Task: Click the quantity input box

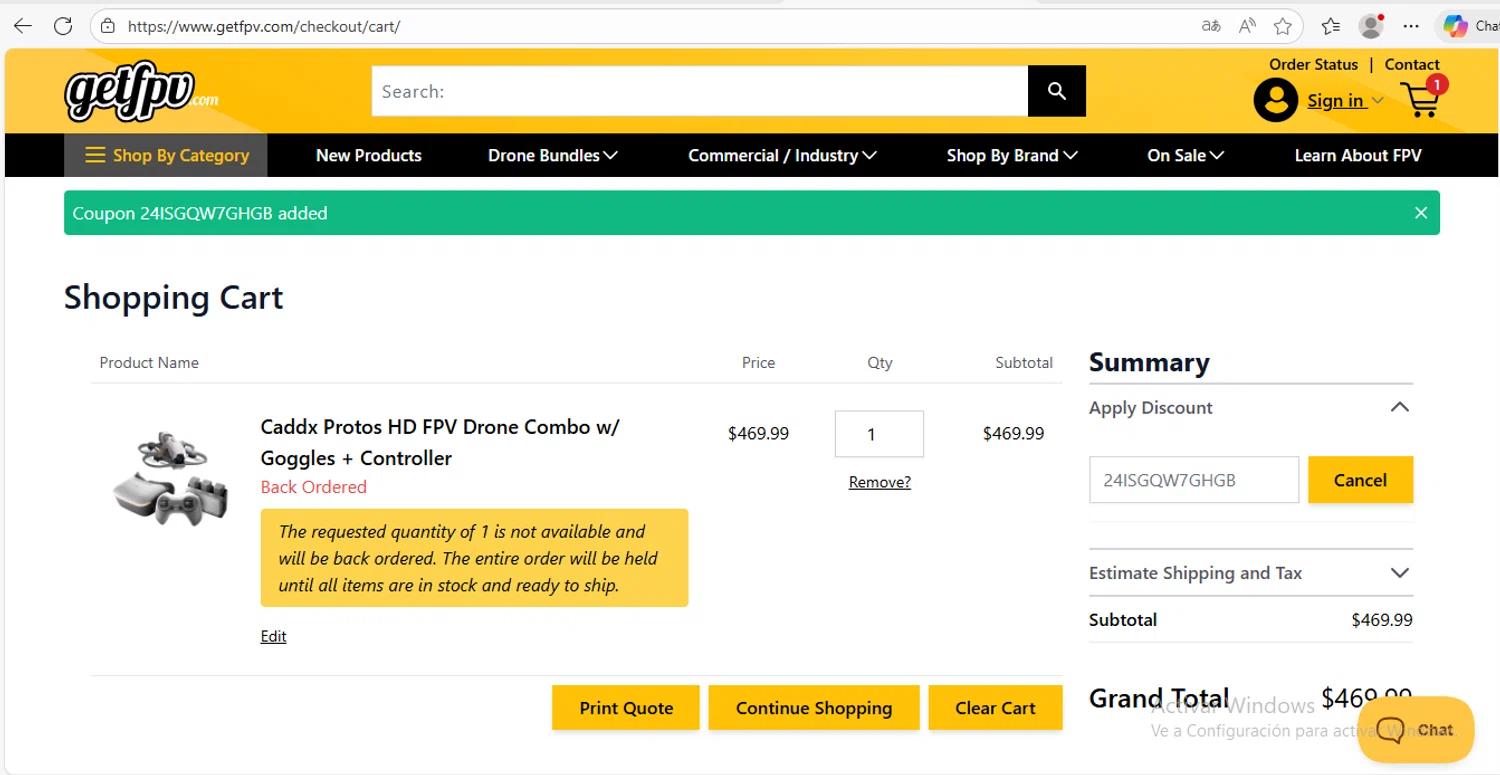Action: pyautogui.click(x=879, y=434)
